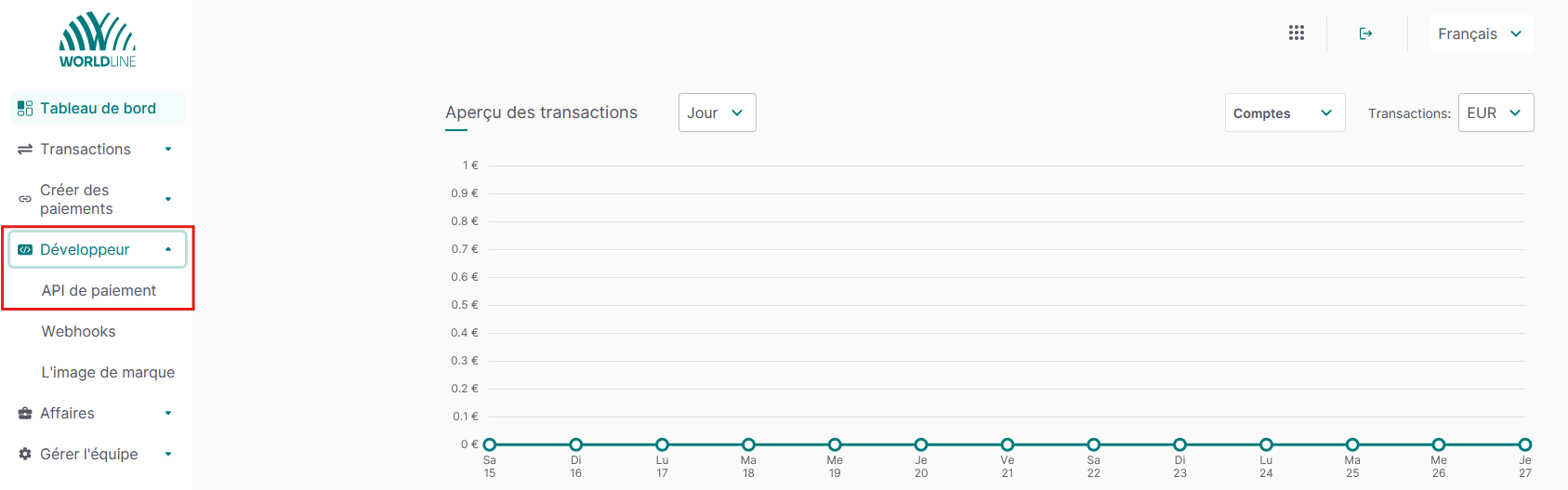
Task: Open the Français language dropdown
Action: tap(1481, 33)
